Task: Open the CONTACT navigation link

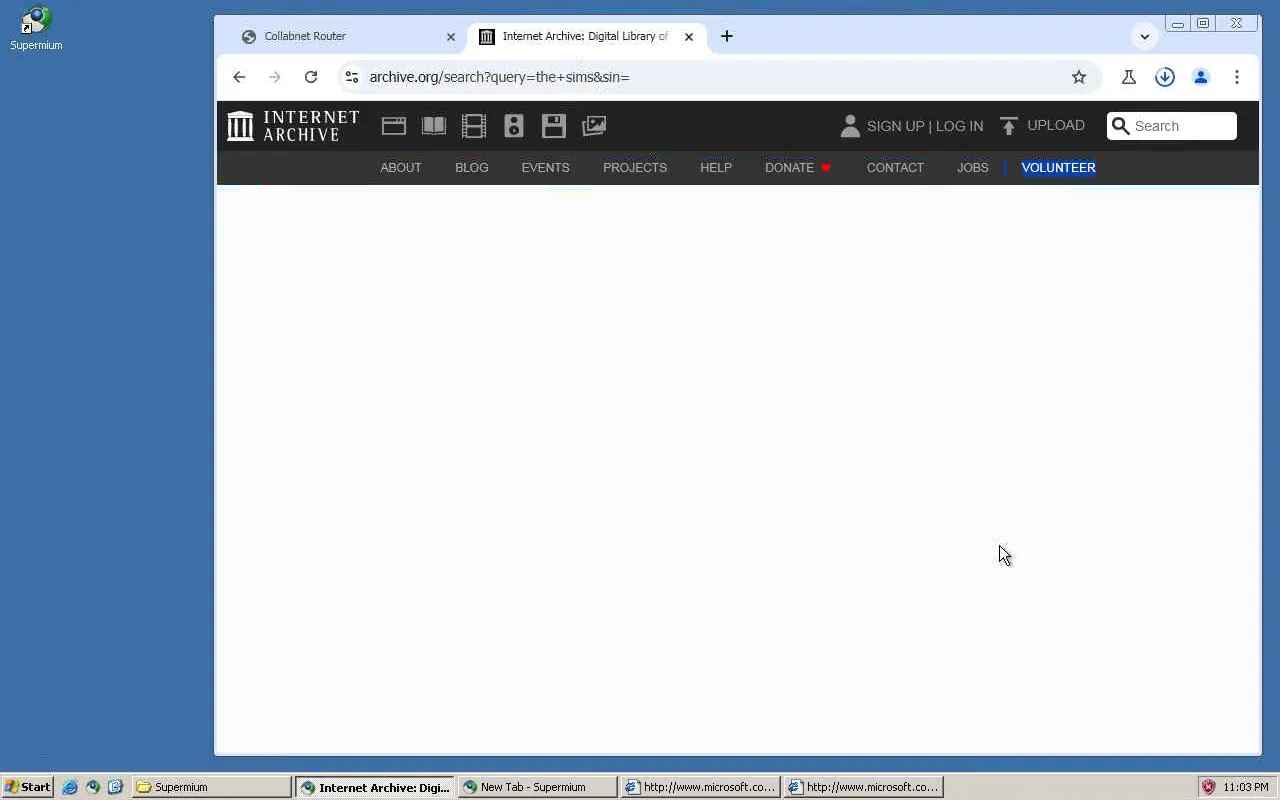Action: [895, 168]
